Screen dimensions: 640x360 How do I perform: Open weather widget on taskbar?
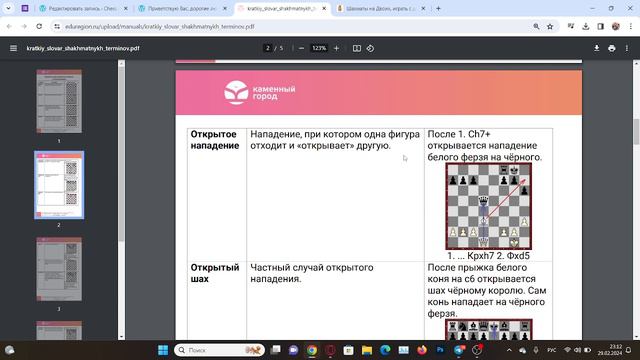(x=9, y=350)
